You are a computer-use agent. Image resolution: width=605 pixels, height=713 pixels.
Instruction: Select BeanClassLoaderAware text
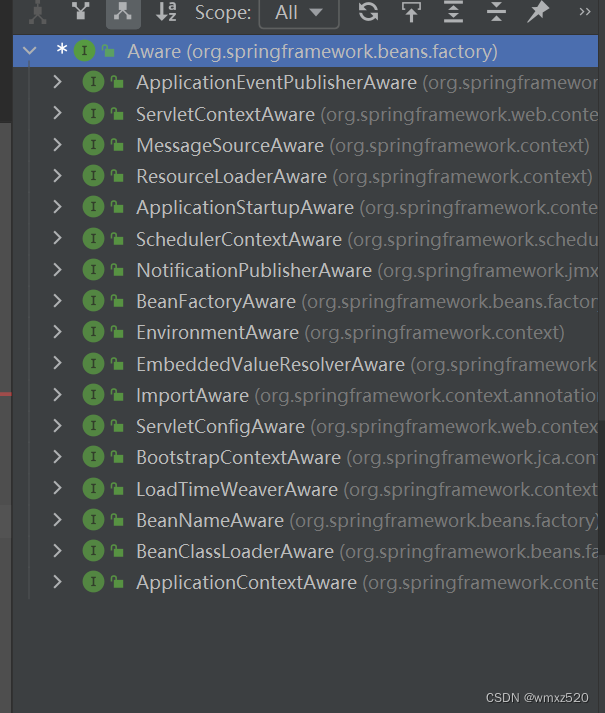[x=235, y=552]
